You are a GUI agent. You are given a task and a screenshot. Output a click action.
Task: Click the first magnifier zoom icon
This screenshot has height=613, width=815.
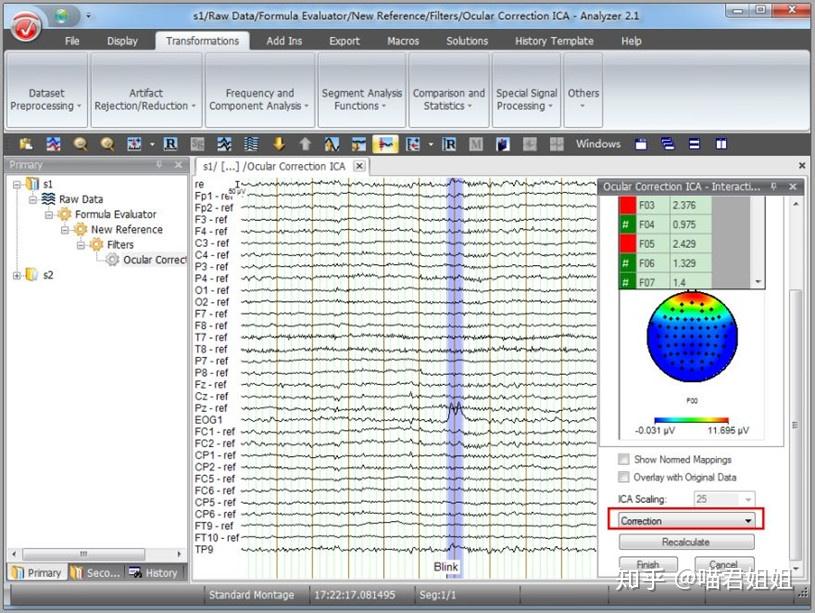80,144
